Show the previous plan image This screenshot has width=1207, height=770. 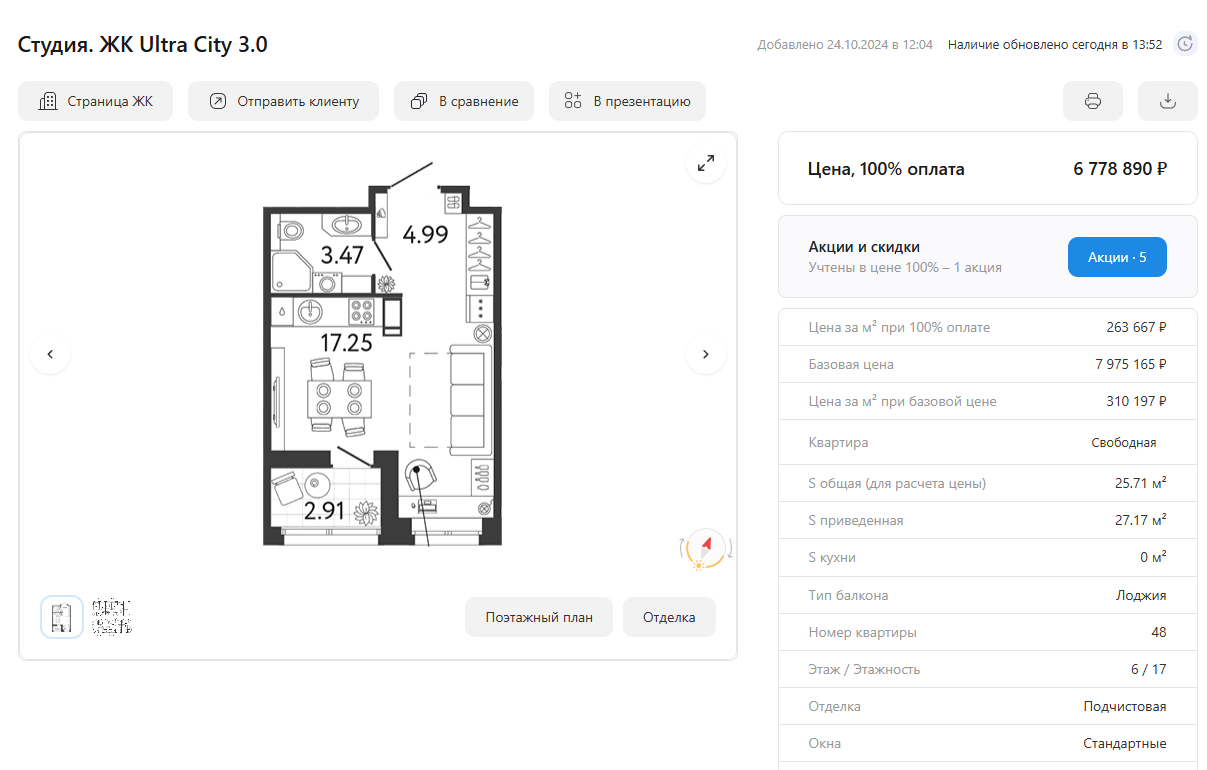pyautogui.click(x=50, y=353)
